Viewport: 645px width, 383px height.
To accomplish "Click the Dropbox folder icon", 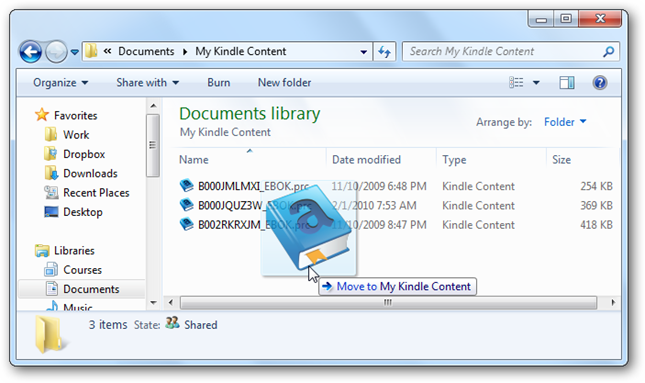I will (x=51, y=154).
